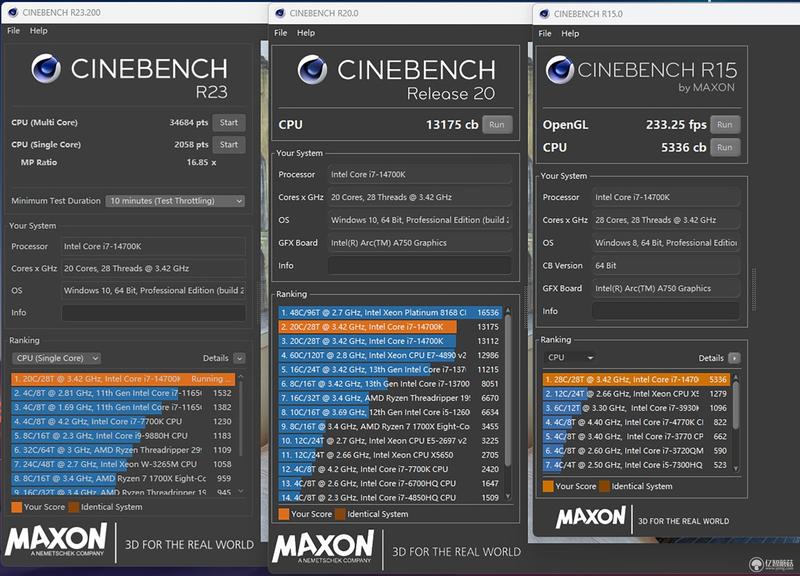The height and width of the screenshot is (576, 800).
Task: Select R20 ranking row 'Xeon CPU X5650' 2705
Action: point(390,455)
